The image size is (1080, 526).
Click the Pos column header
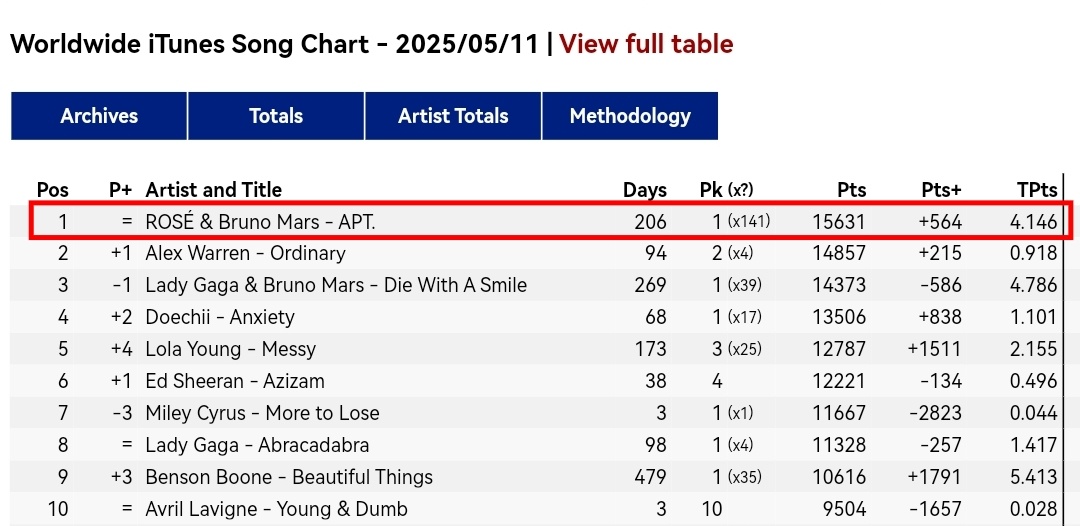(53, 189)
